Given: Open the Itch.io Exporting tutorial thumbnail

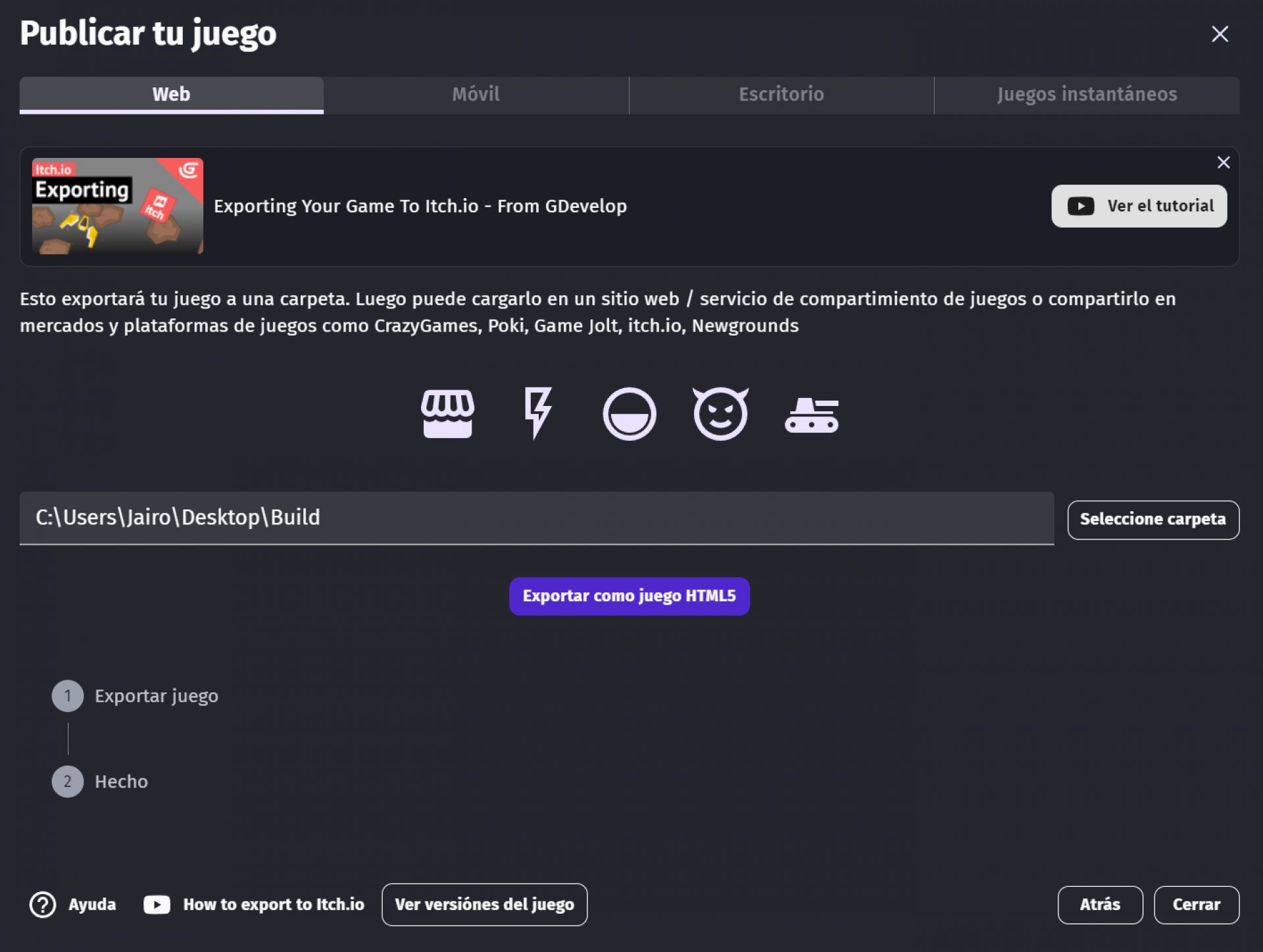Looking at the screenshot, I should tap(118, 206).
